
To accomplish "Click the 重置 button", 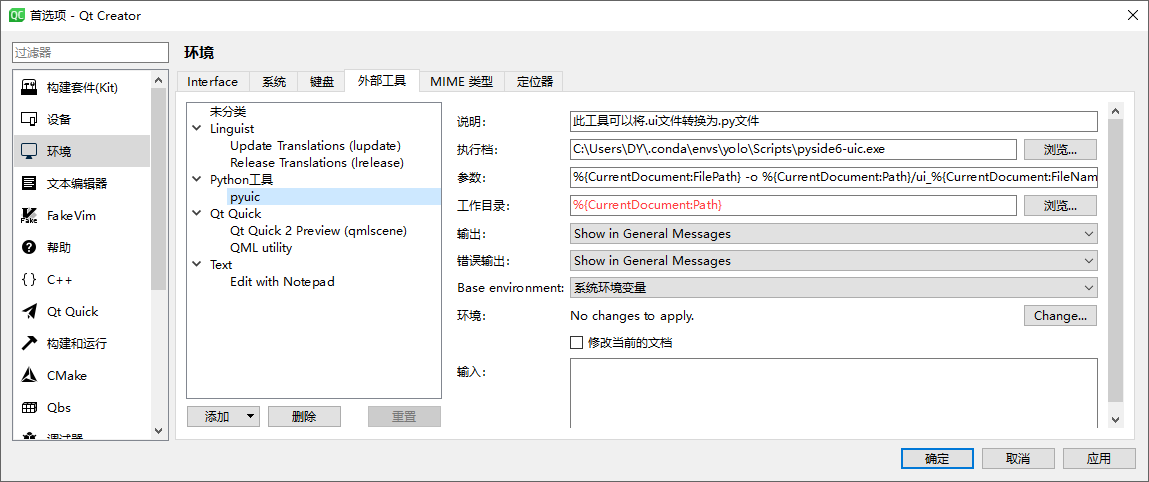I will (404, 417).
